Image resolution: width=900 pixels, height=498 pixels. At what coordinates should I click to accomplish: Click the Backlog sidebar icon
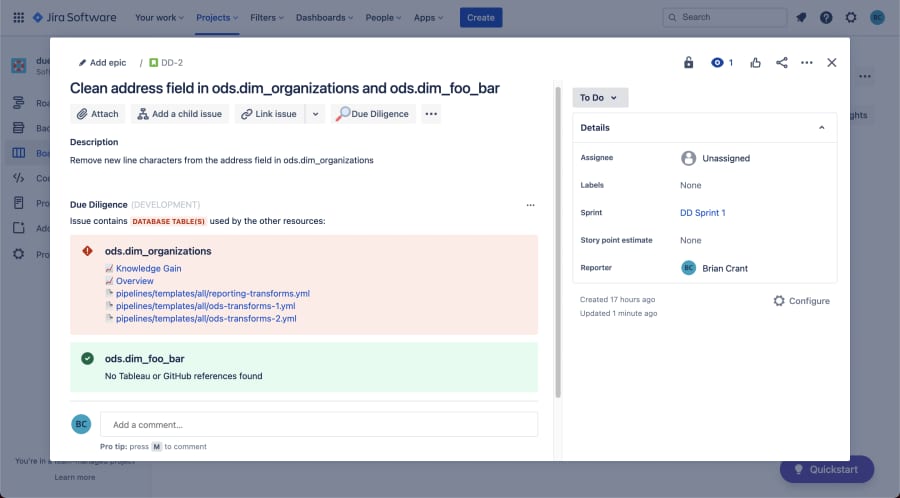[x=18, y=127]
